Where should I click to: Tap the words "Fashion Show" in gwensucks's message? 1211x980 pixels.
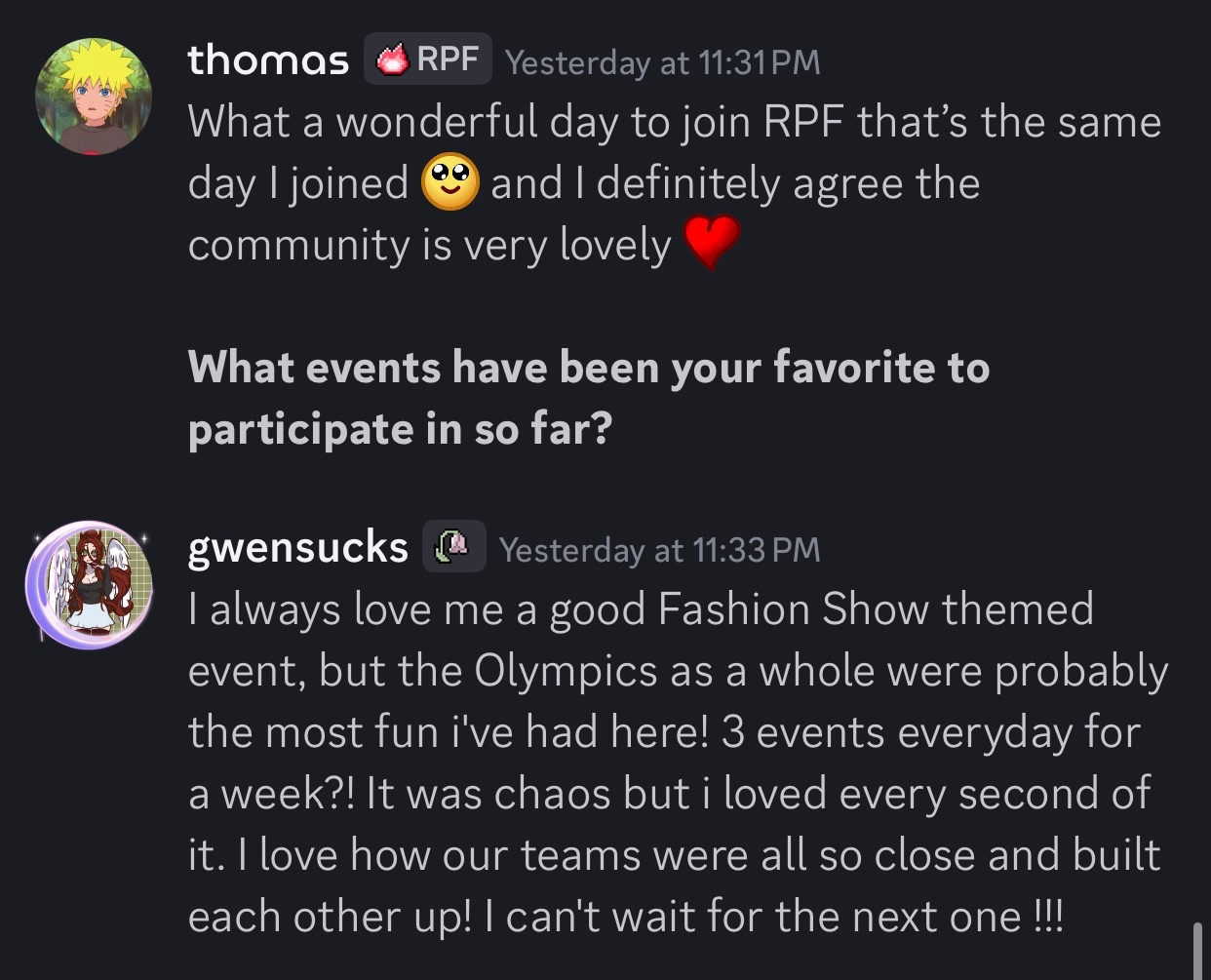point(796,610)
